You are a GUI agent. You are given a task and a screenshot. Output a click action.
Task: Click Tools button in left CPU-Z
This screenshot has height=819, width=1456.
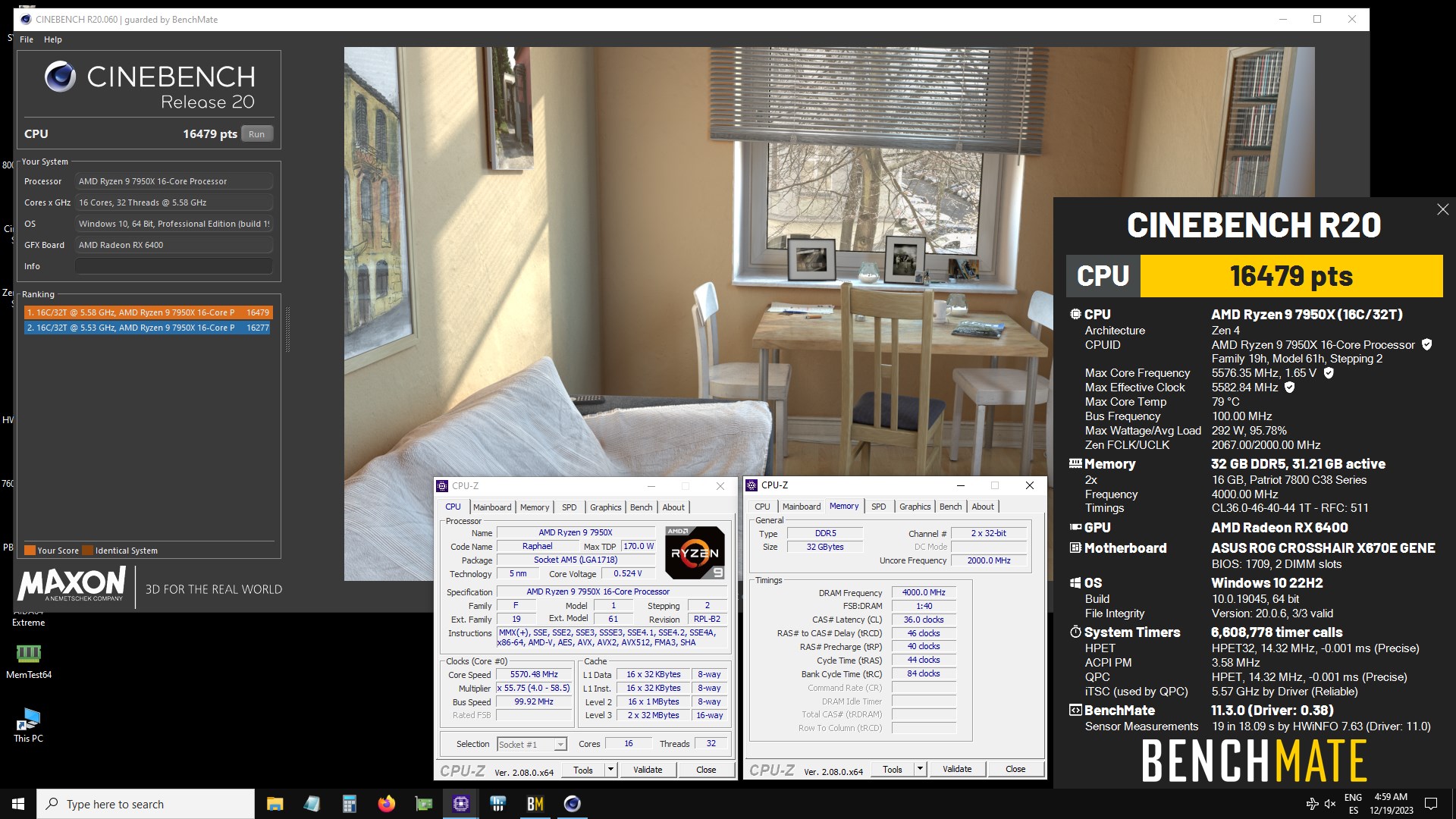(583, 770)
